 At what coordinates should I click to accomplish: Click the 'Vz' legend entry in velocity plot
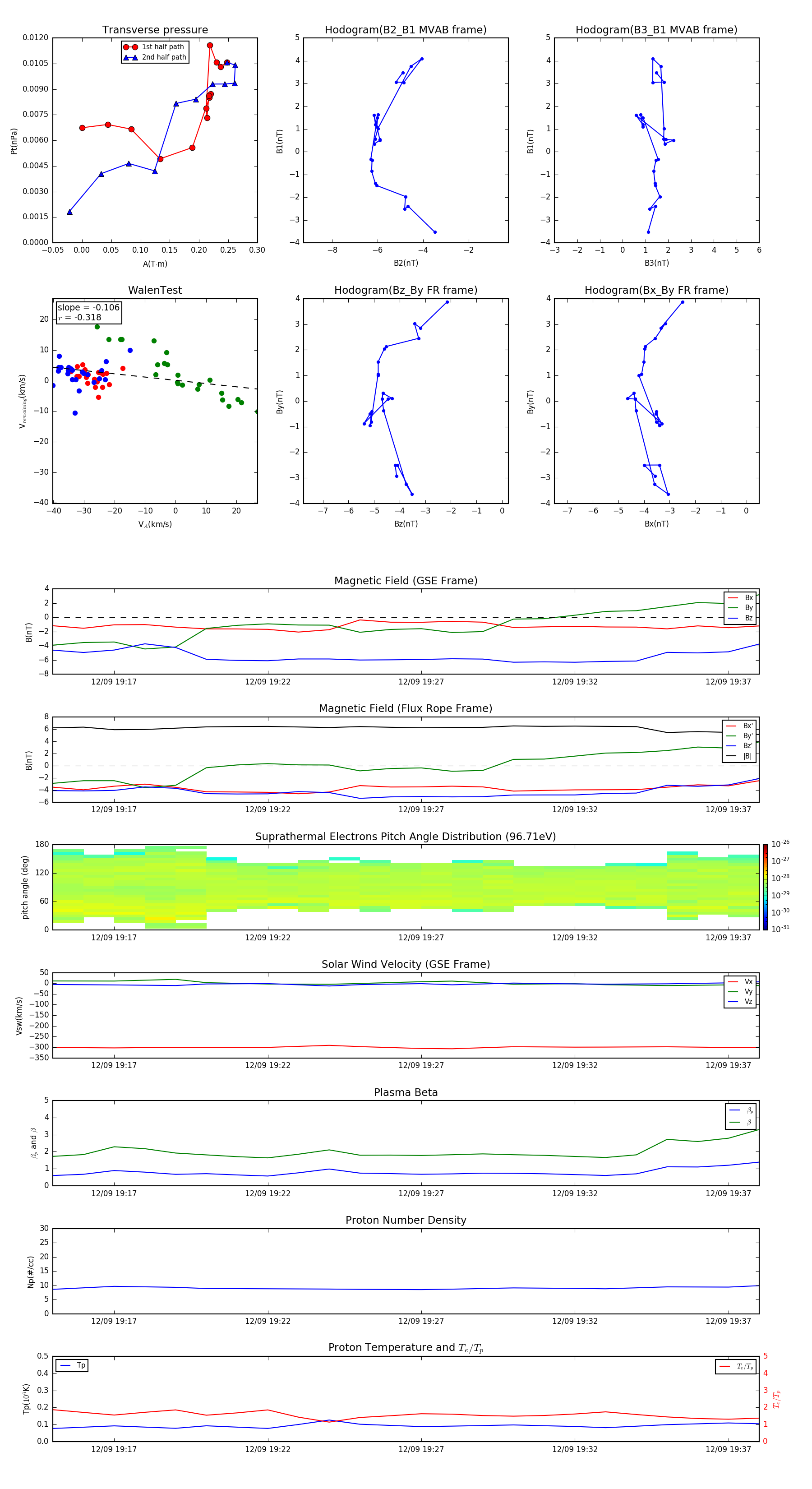click(x=740, y=1002)
